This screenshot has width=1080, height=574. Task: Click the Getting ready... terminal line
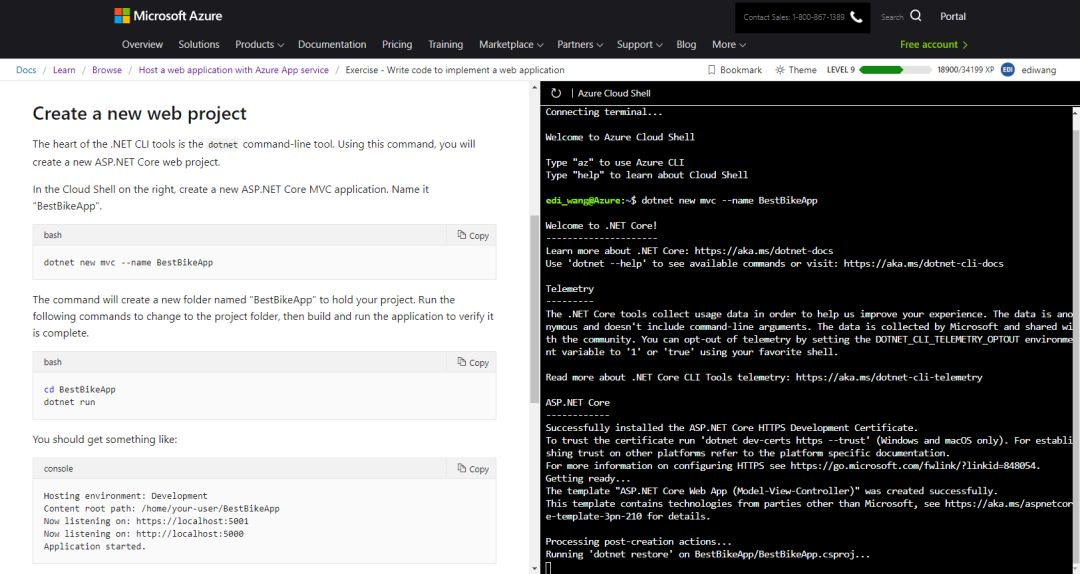(x=588, y=478)
